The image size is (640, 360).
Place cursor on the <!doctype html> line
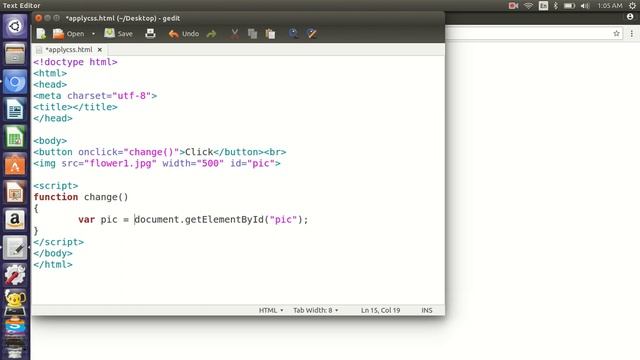click(x=76, y=62)
